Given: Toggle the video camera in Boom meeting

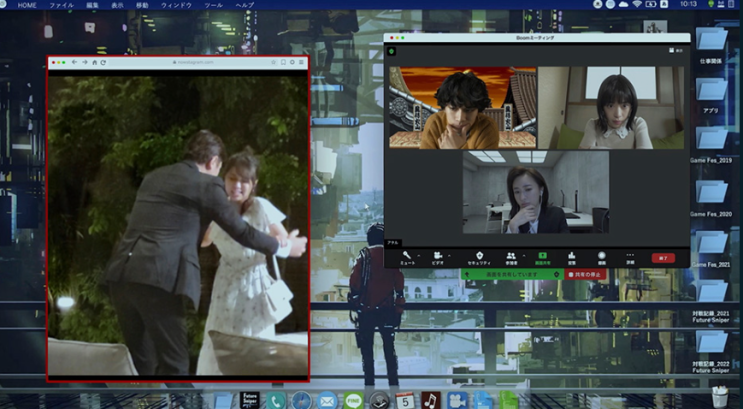Looking at the screenshot, I should tap(438, 258).
